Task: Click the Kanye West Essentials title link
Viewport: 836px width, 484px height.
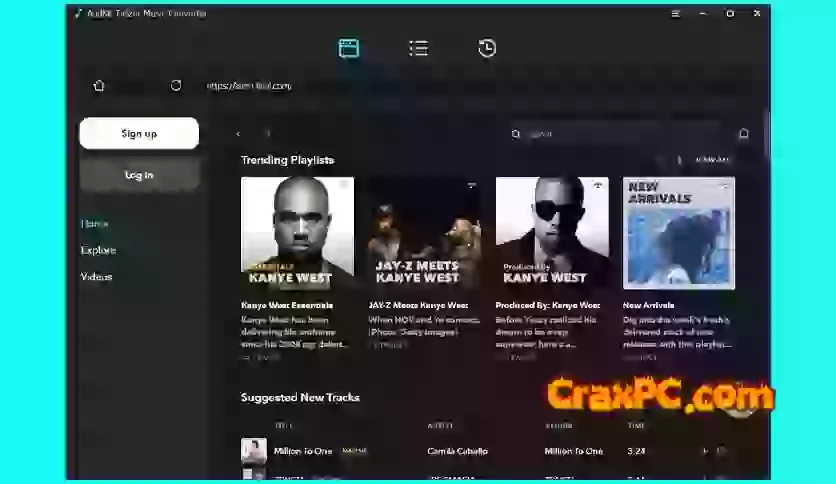Action: pos(287,305)
